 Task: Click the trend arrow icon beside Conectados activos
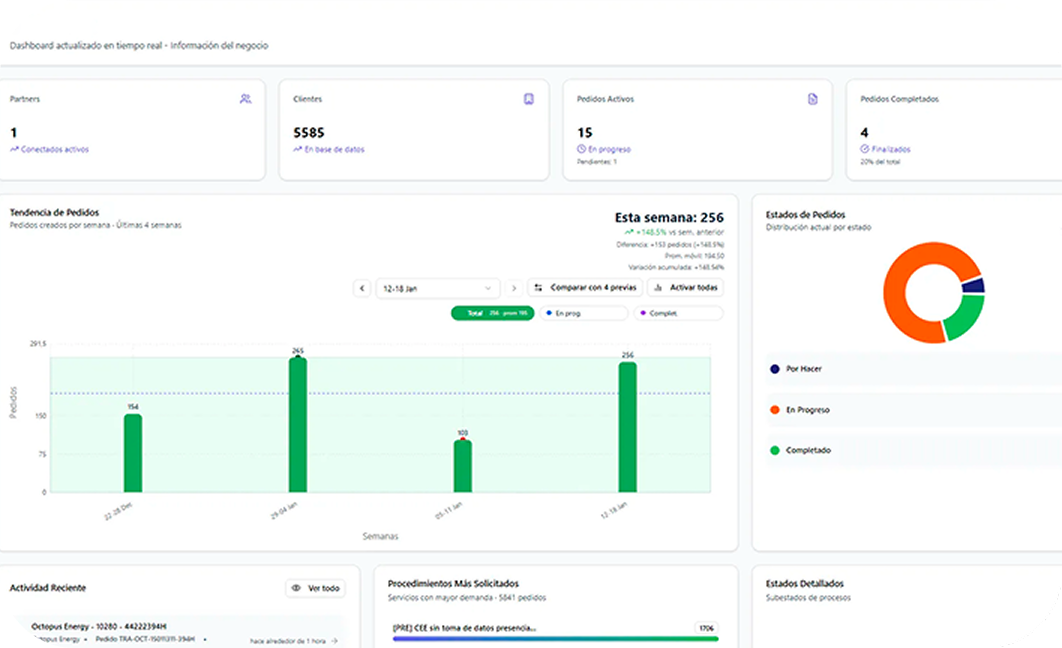point(14,149)
